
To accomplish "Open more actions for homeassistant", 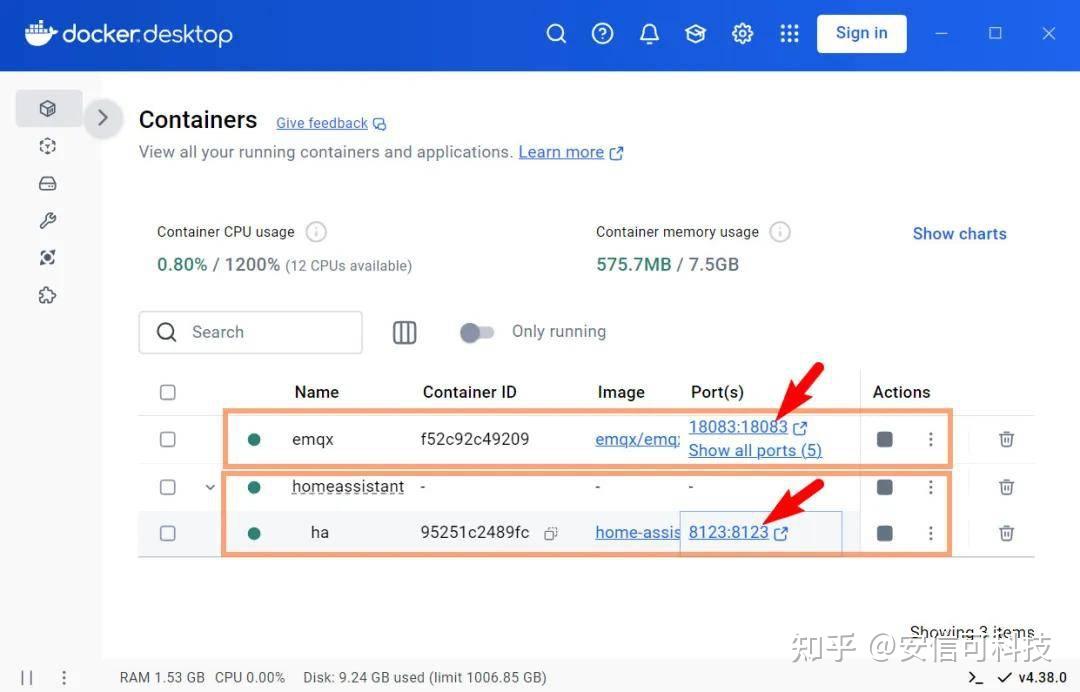I will pyautogui.click(x=931, y=487).
